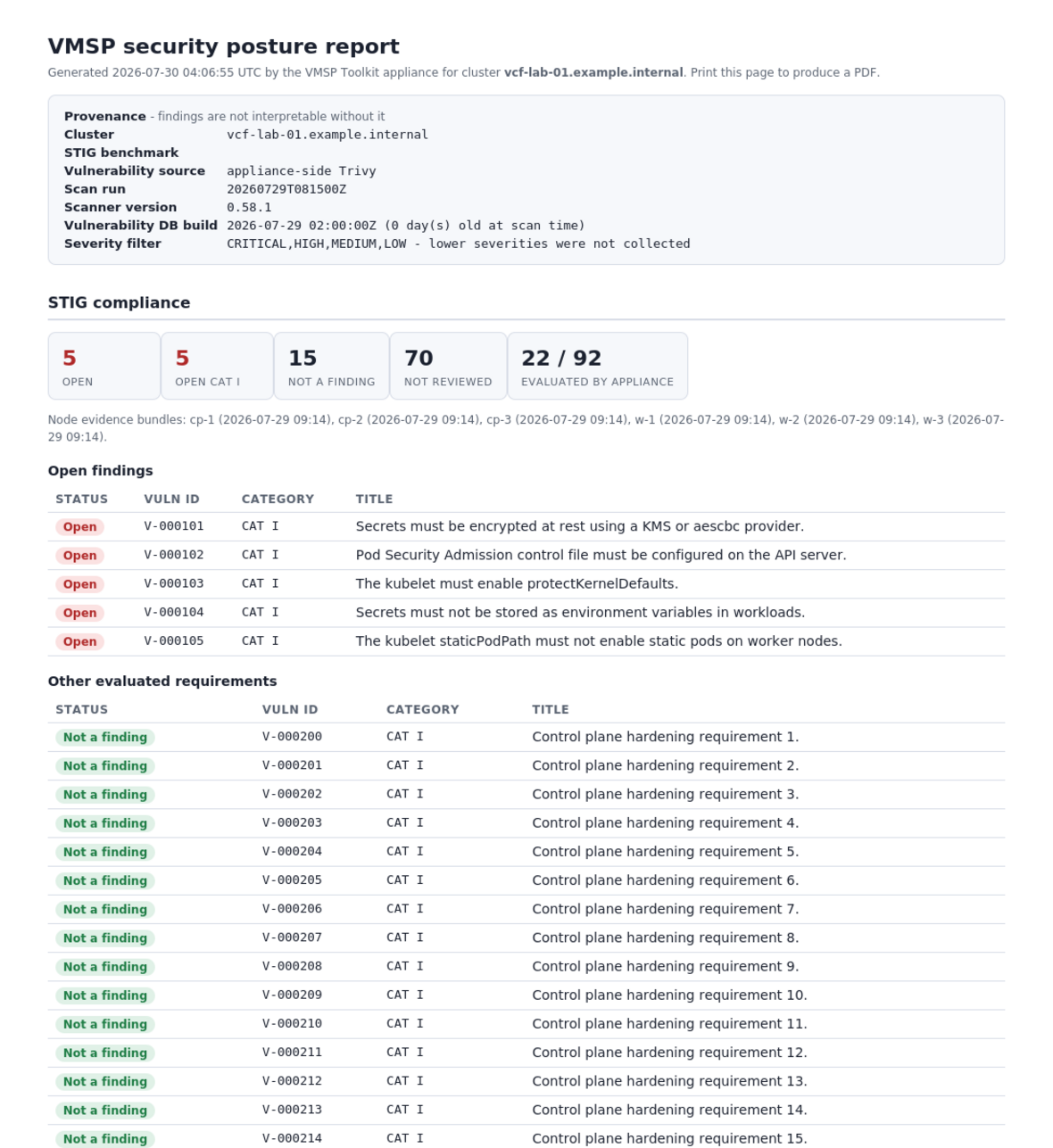Click the Not a finding badge for V-000214

point(105,1139)
